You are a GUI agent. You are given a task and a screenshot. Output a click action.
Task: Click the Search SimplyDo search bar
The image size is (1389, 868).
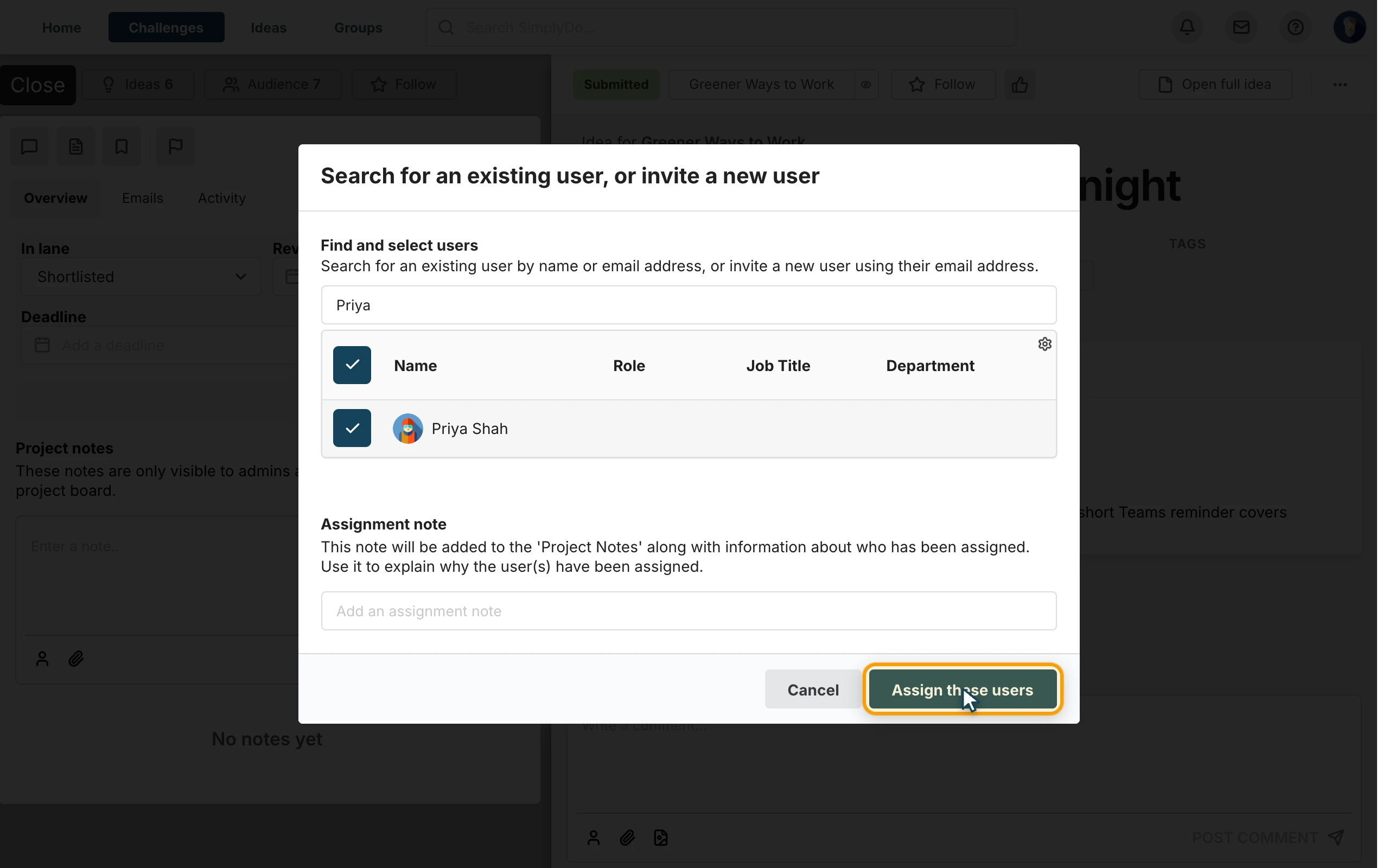point(721,27)
